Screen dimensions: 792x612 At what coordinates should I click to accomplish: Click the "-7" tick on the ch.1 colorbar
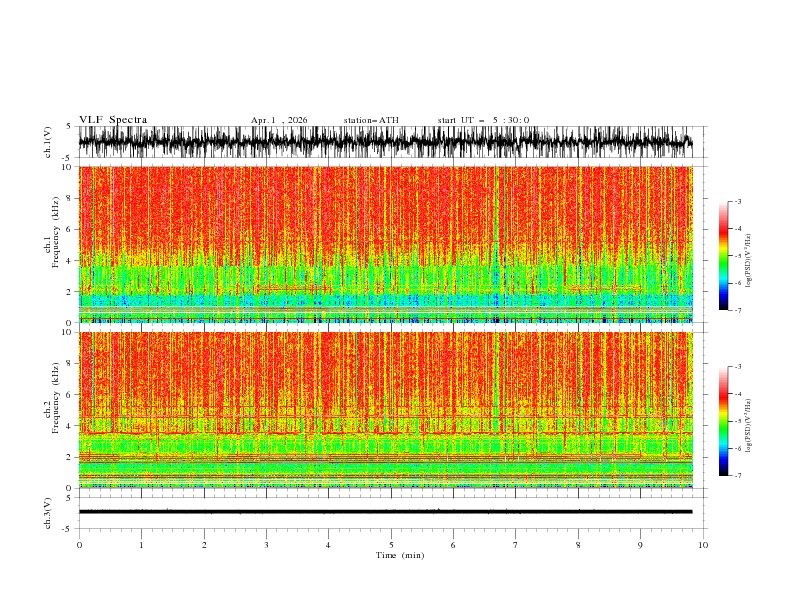(738, 310)
